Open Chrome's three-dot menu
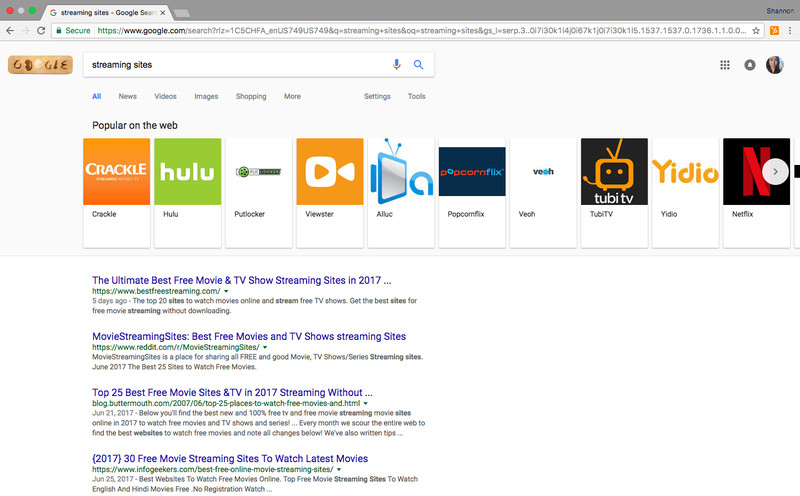The image size is (800, 496). click(x=789, y=31)
